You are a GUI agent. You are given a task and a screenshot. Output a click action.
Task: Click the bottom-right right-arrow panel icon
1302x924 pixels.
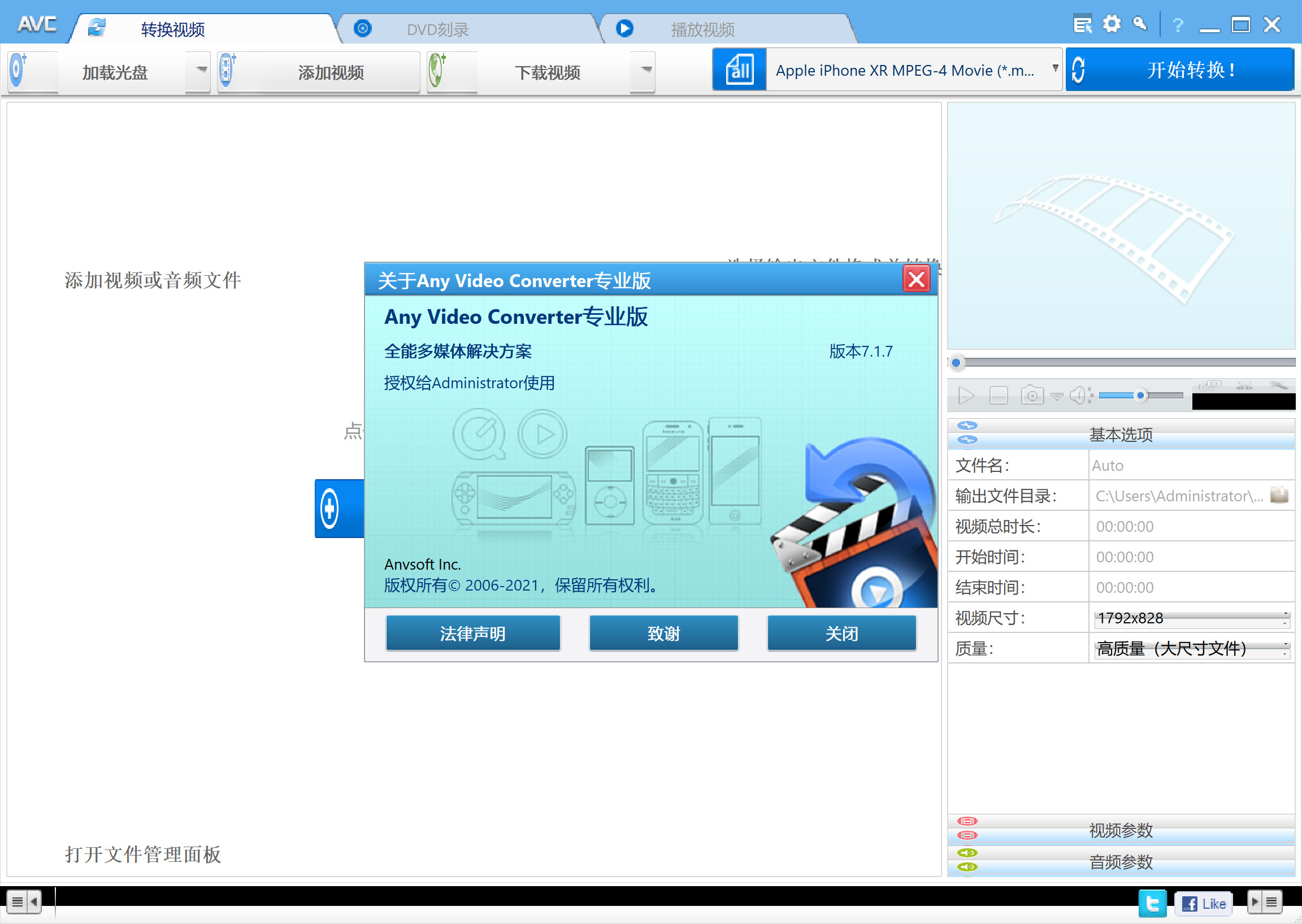coord(1254,902)
